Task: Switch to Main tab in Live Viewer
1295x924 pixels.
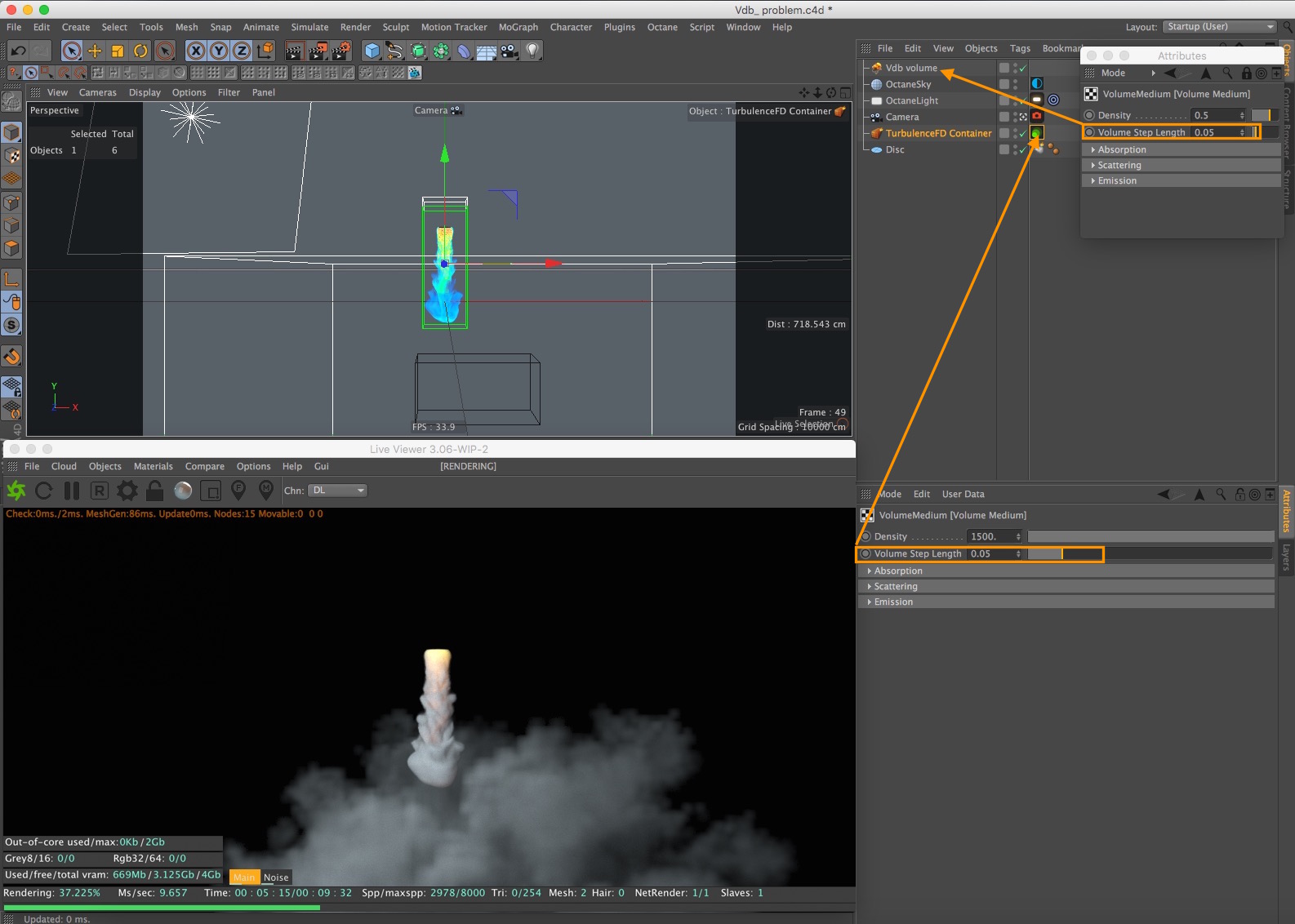Action: (x=244, y=877)
